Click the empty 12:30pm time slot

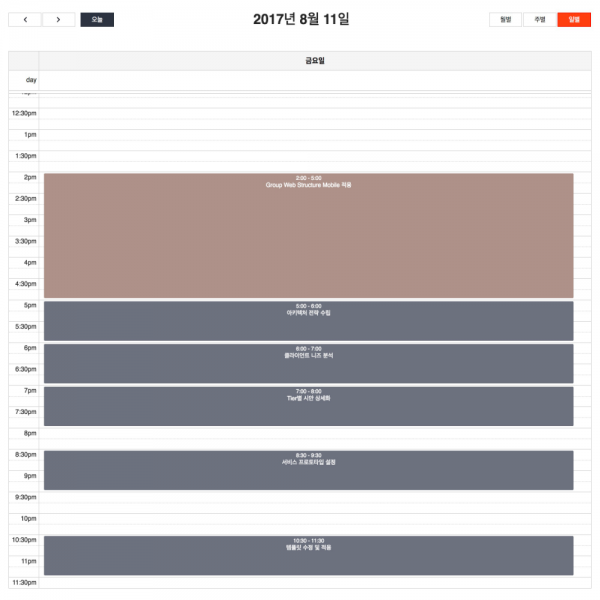coord(308,113)
